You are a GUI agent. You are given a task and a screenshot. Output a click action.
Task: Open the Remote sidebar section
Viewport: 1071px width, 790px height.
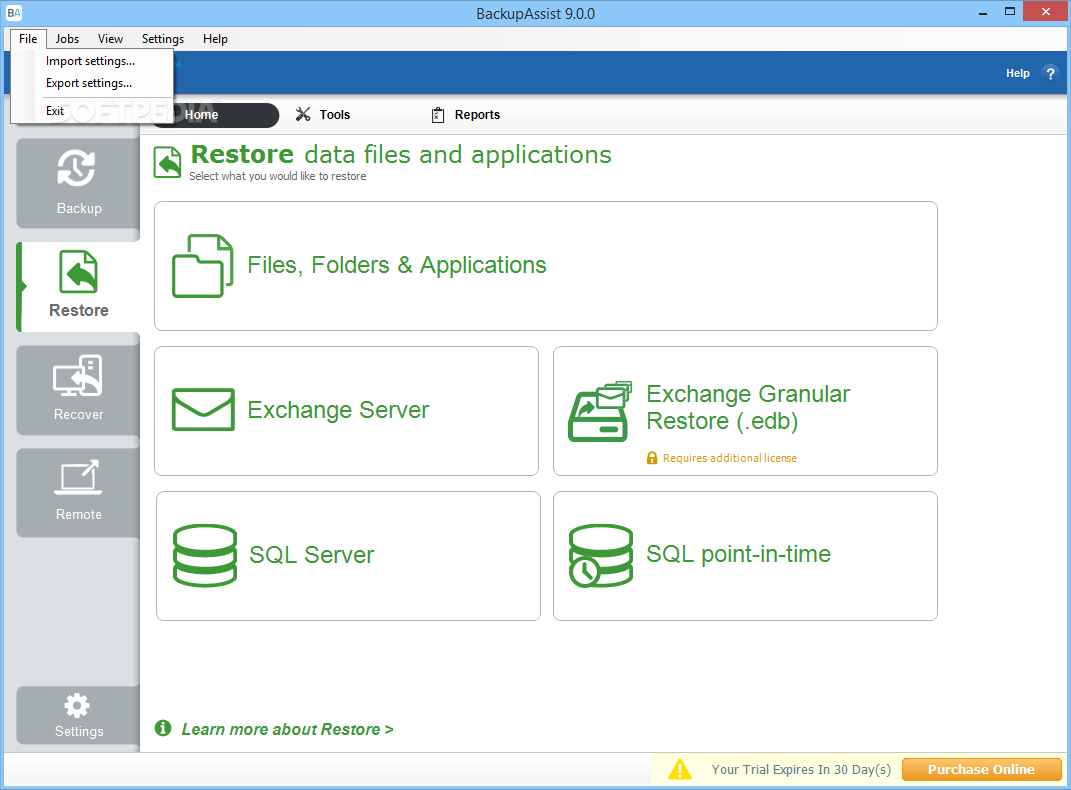click(78, 492)
